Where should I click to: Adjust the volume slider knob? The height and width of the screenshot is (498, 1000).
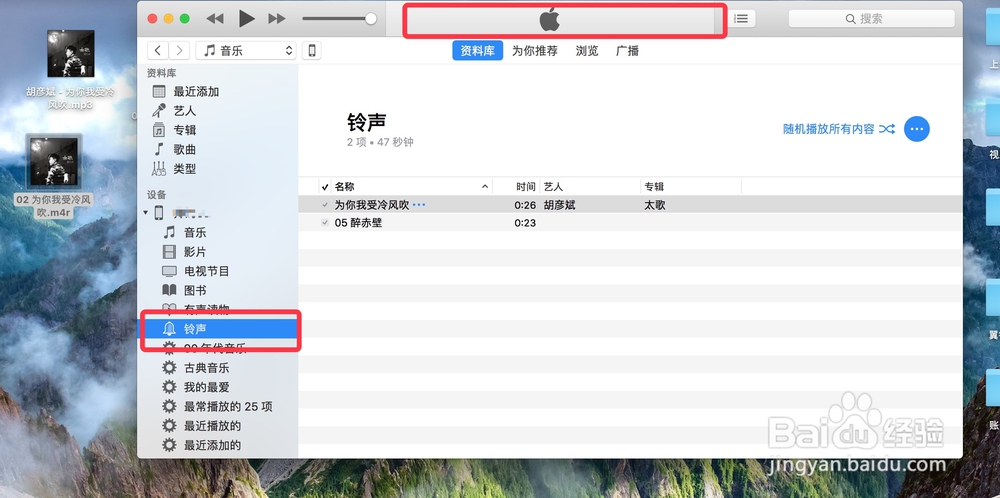(x=371, y=18)
